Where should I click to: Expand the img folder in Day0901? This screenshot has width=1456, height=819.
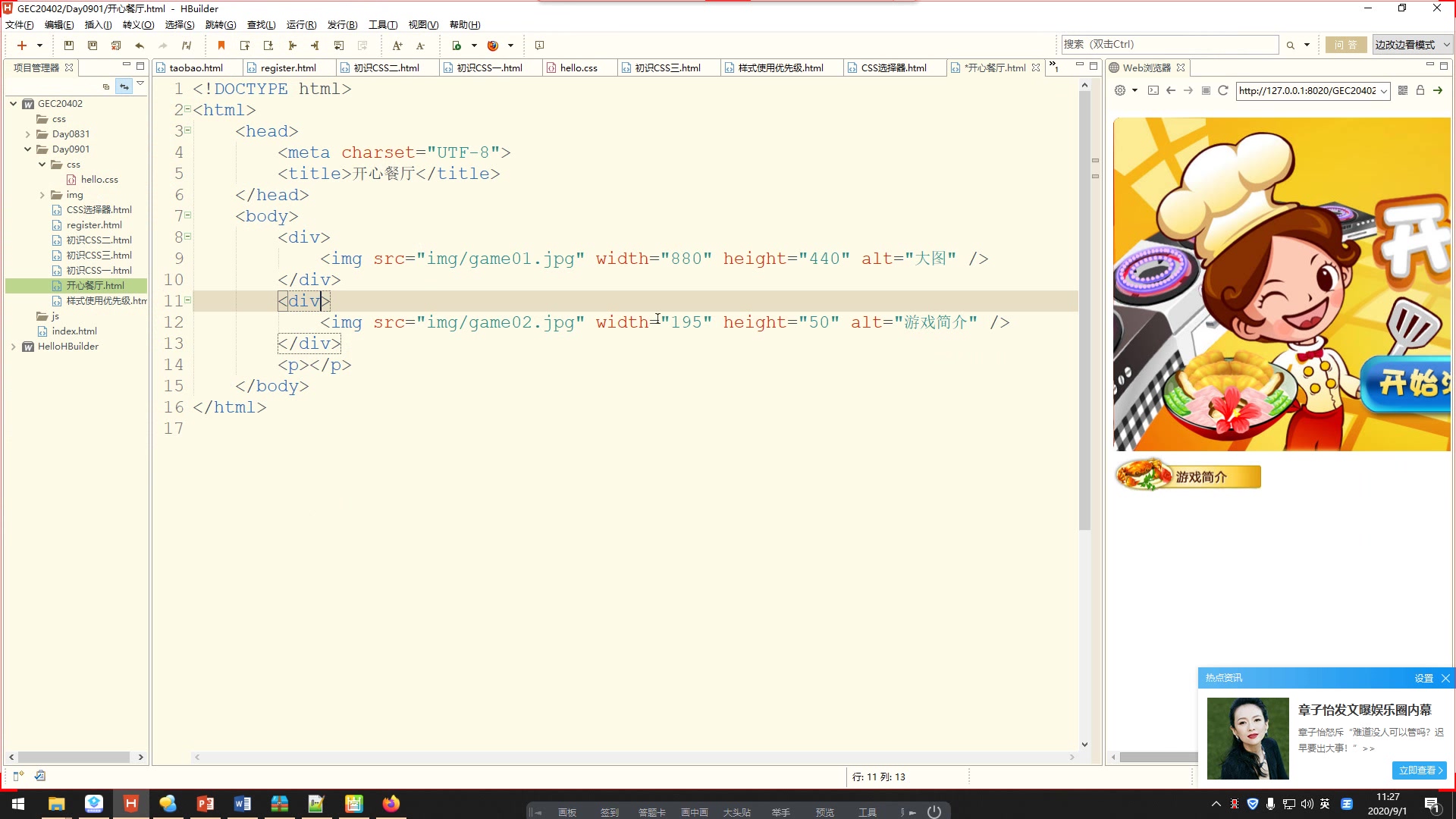click(x=42, y=195)
